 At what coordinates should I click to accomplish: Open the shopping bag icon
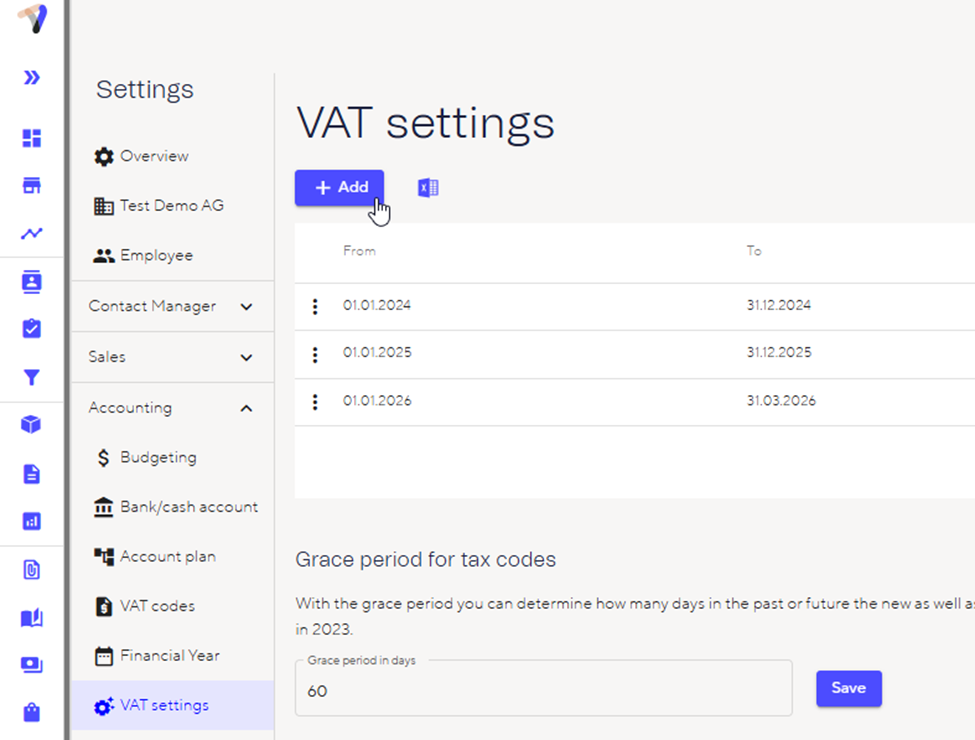pyautogui.click(x=32, y=712)
